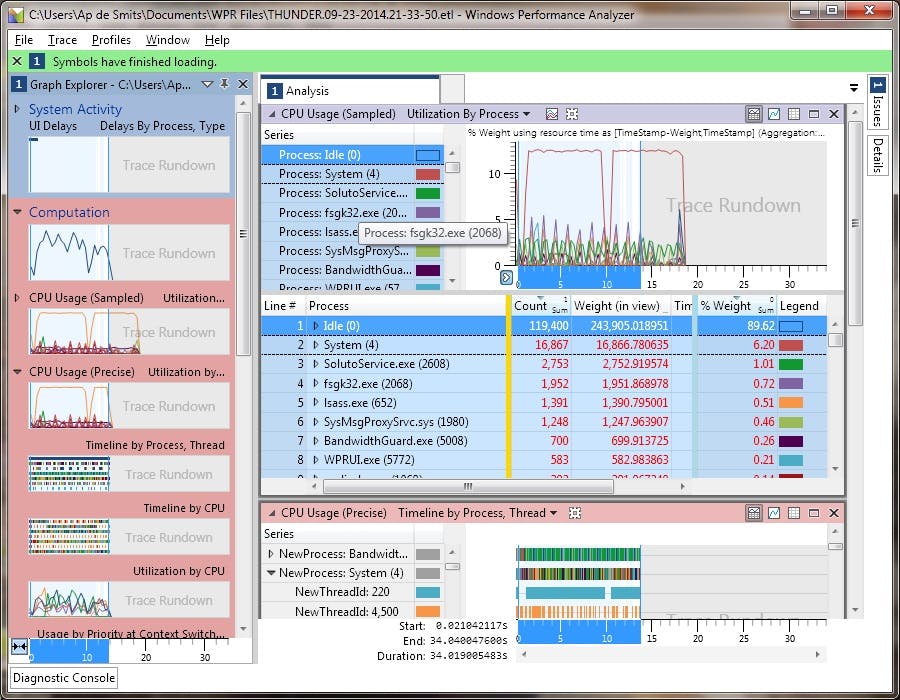Collapse the CPU Usage (Precise) analysis panel
Image resolution: width=900 pixels, height=700 pixels.
(271, 513)
